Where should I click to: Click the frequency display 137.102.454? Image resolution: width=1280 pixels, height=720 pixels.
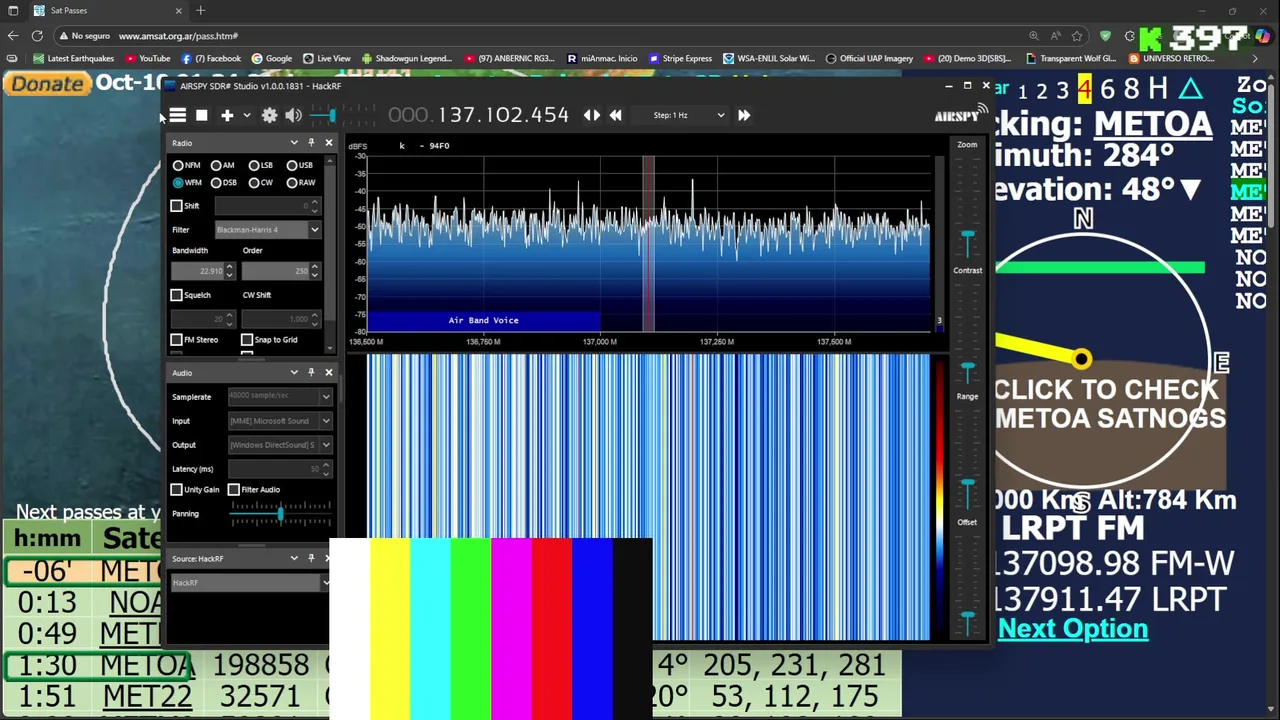pos(478,115)
